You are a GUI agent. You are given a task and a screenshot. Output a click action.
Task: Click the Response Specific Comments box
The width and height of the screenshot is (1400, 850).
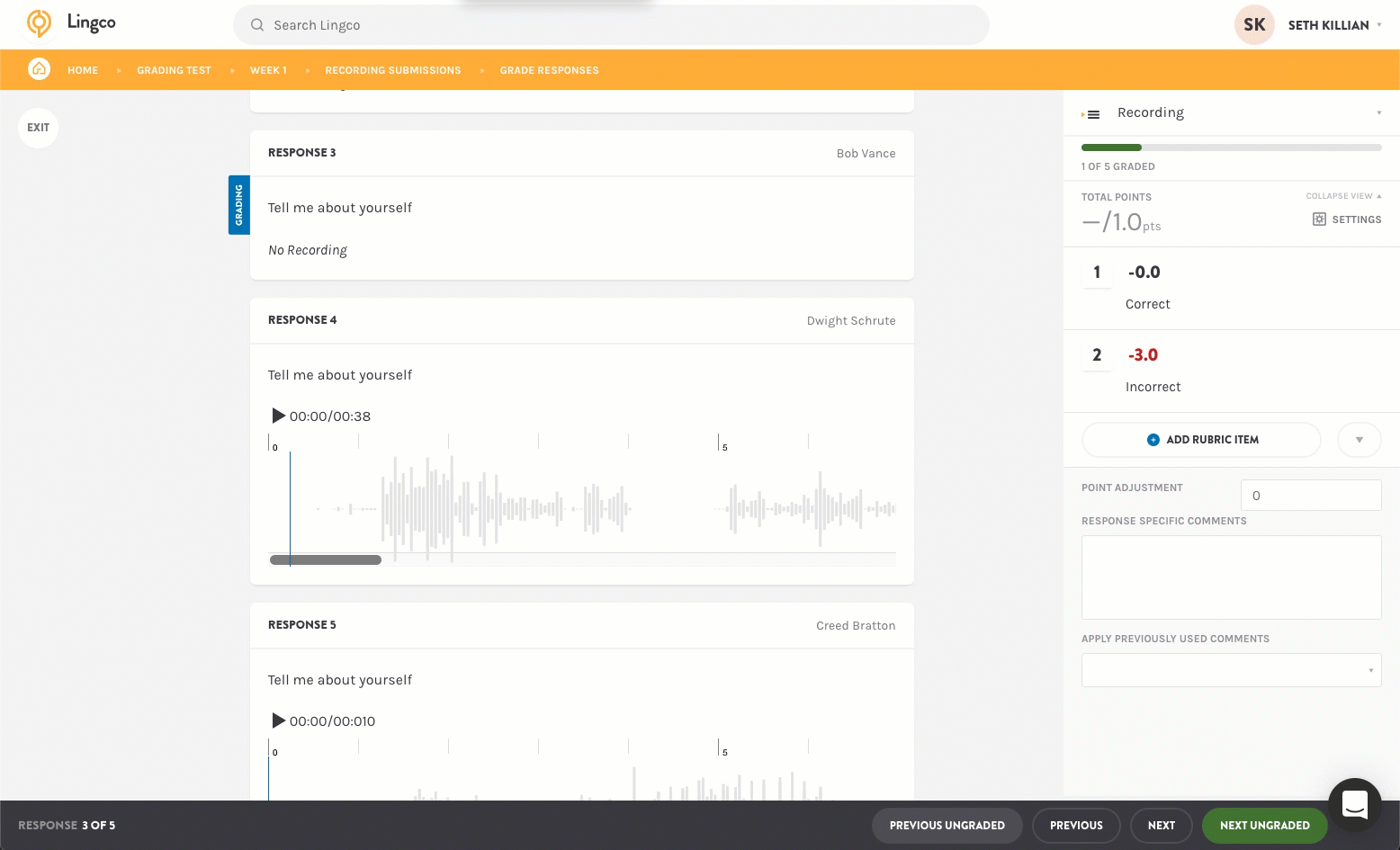[x=1231, y=577]
